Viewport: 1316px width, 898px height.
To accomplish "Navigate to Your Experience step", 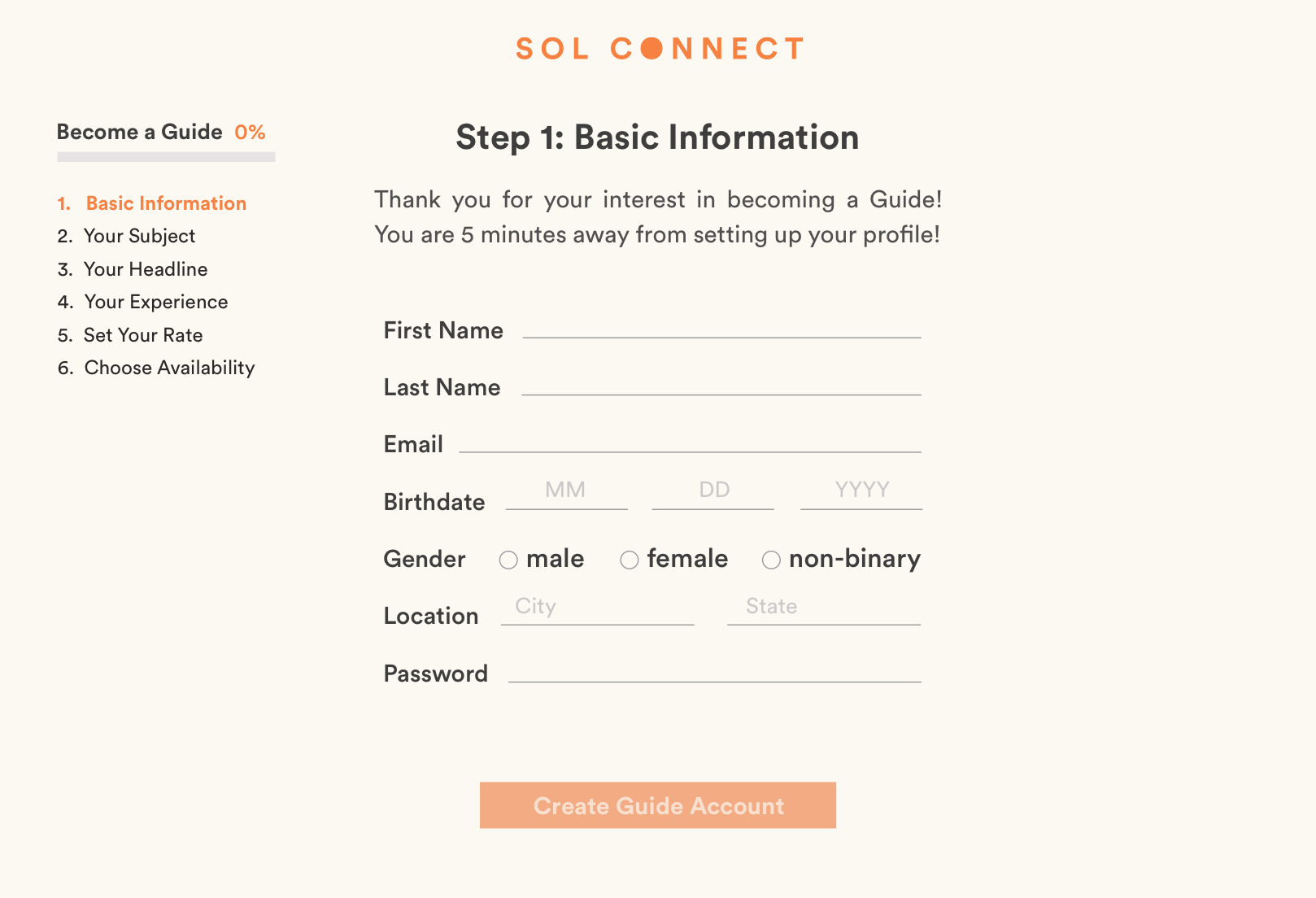I will click(155, 302).
